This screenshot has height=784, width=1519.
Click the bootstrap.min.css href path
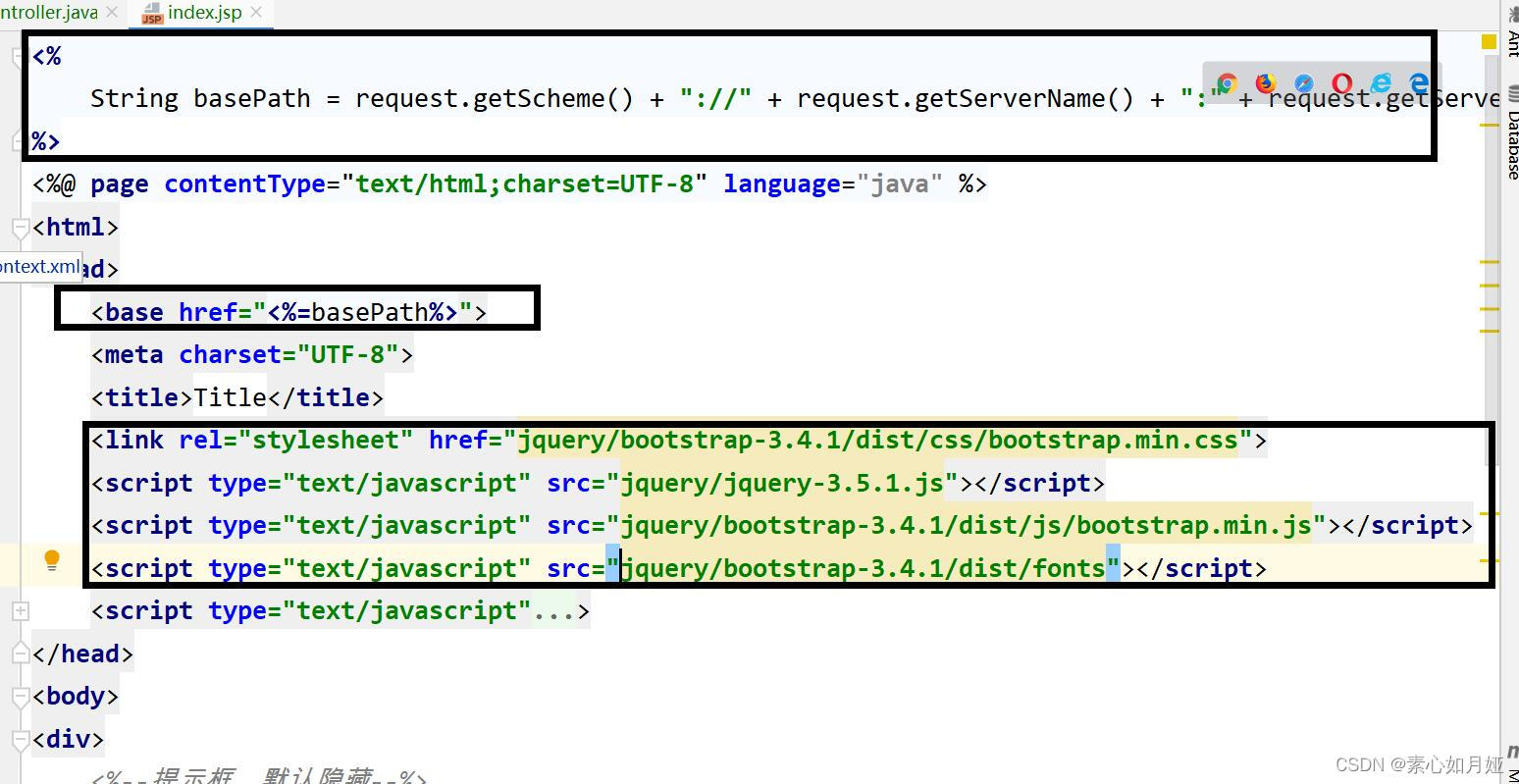[877, 440]
